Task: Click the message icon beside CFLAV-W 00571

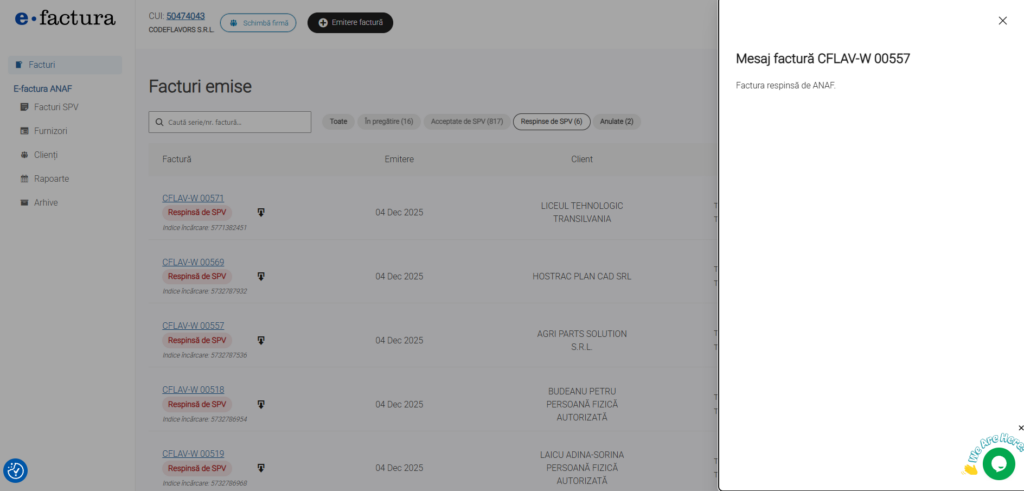Action: [x=261, y=212]
